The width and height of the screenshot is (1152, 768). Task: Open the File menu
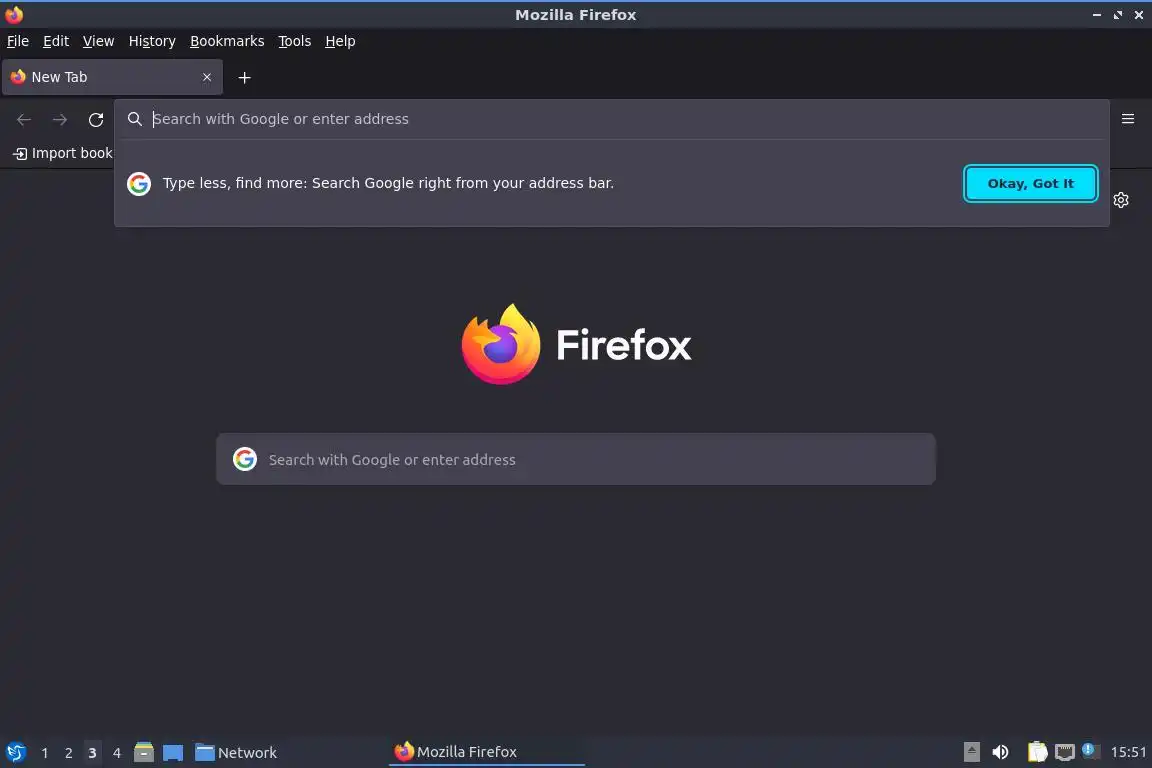pos(18,41)
